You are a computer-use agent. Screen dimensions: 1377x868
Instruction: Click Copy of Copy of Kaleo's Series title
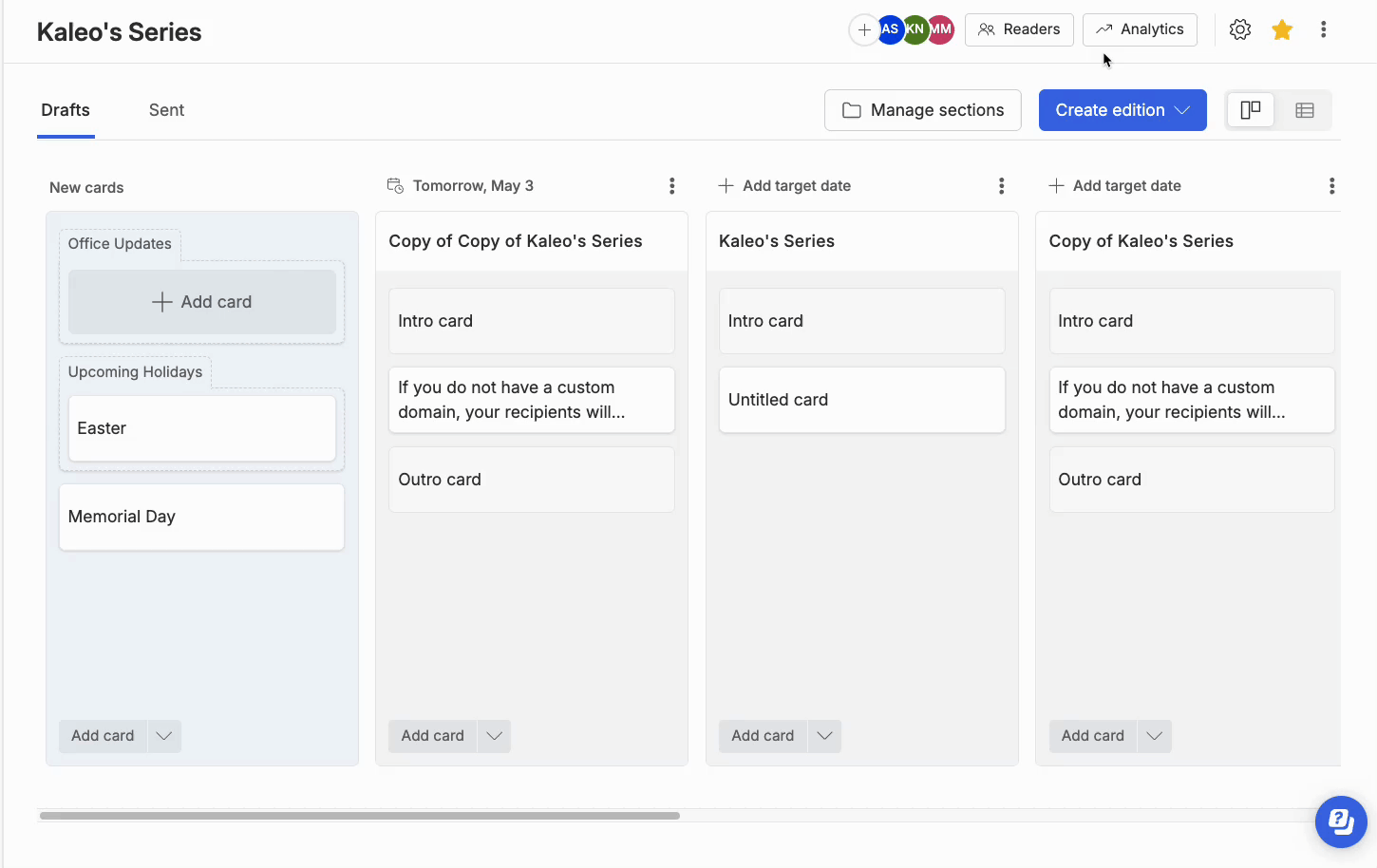click(x=516, y=241)
